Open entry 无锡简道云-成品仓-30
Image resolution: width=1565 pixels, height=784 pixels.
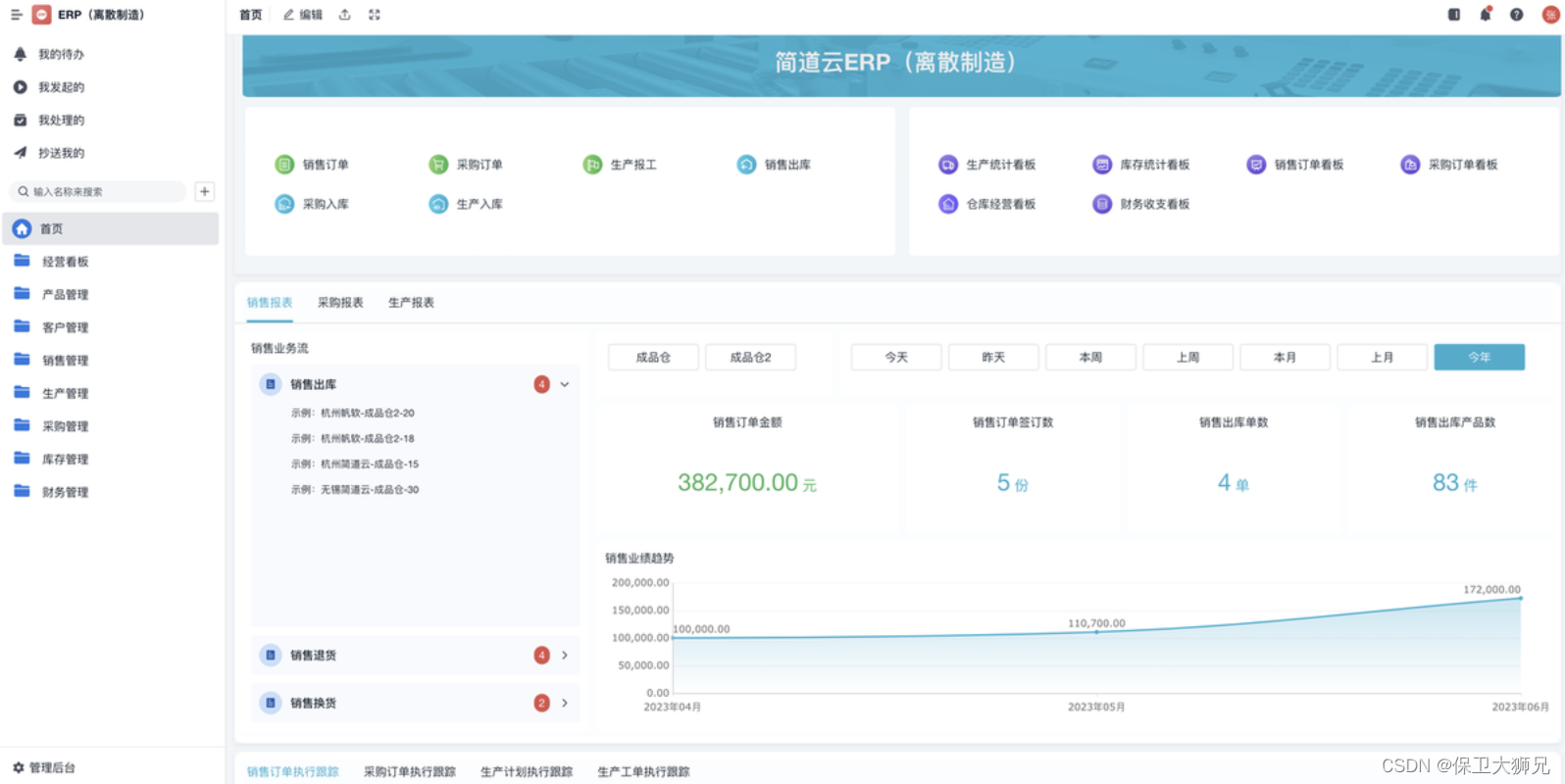pyautogui.click(x=354, y=490)
